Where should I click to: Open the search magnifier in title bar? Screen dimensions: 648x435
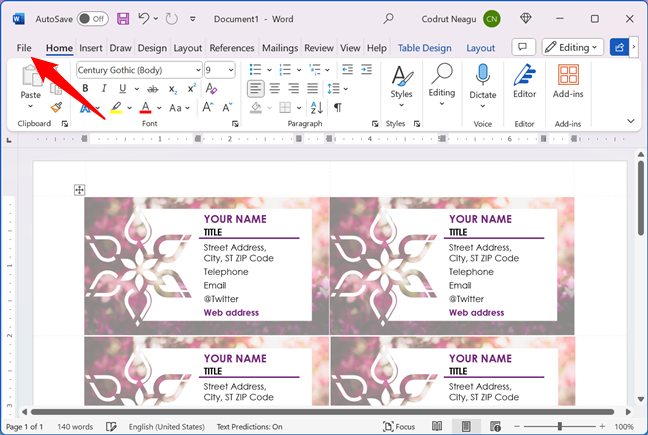388,19
